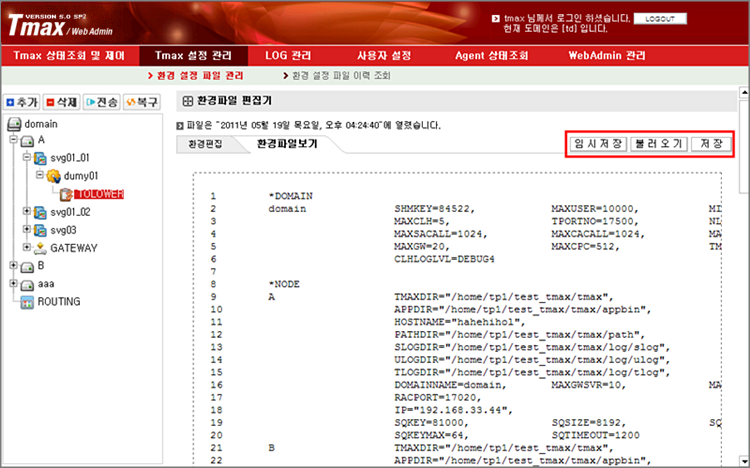Click the LOGOUT button
The width and height of the screenshot is (750, 468).
(660, 19)
